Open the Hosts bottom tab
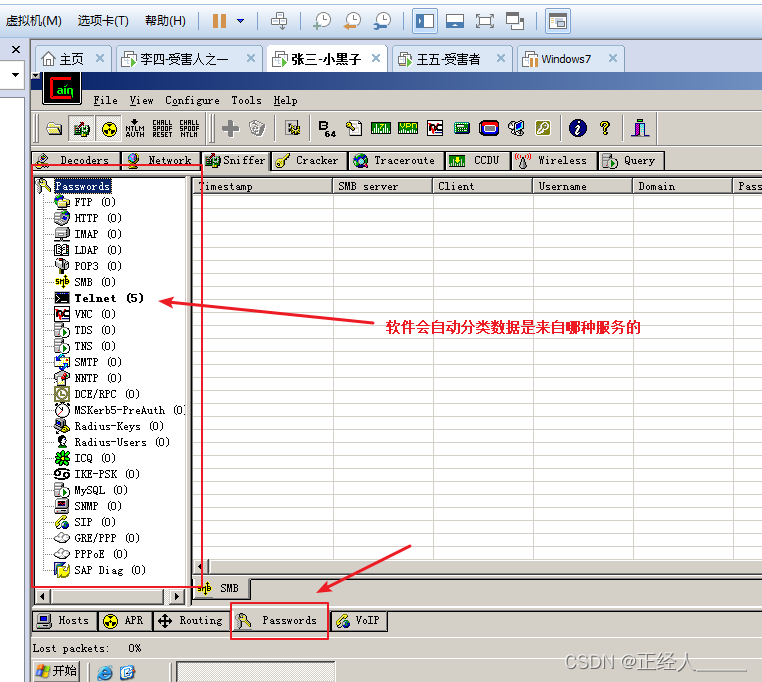 point(65,621)
